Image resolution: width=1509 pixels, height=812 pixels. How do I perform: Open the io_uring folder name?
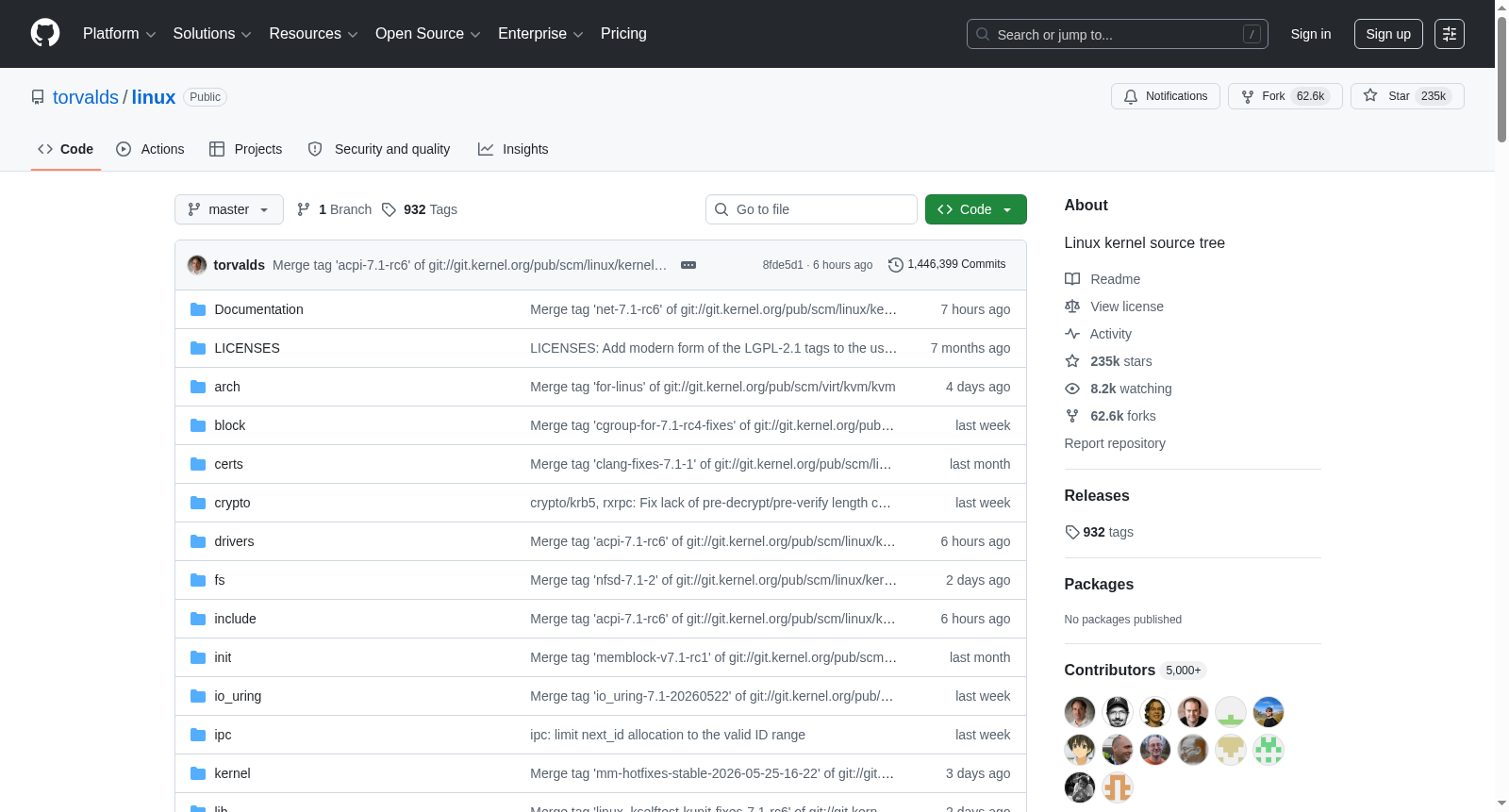[238, 696]
